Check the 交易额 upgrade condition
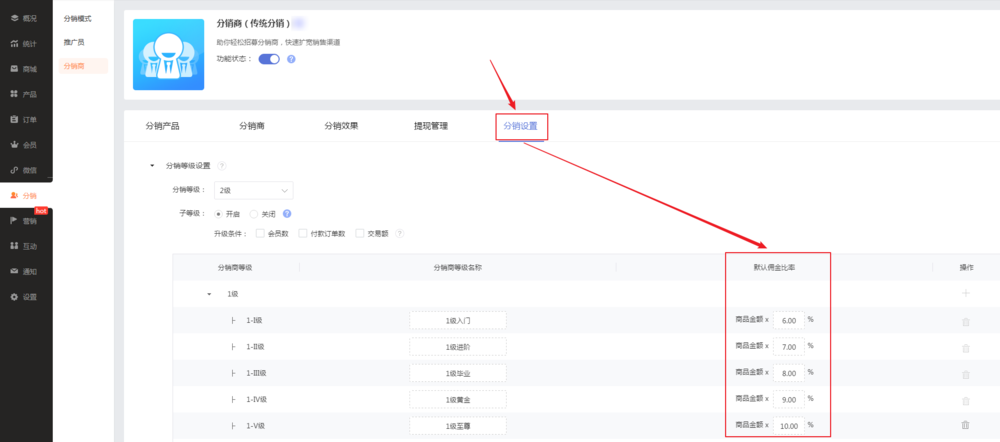Screen dimensions: 1000x442 click(360, 233)
